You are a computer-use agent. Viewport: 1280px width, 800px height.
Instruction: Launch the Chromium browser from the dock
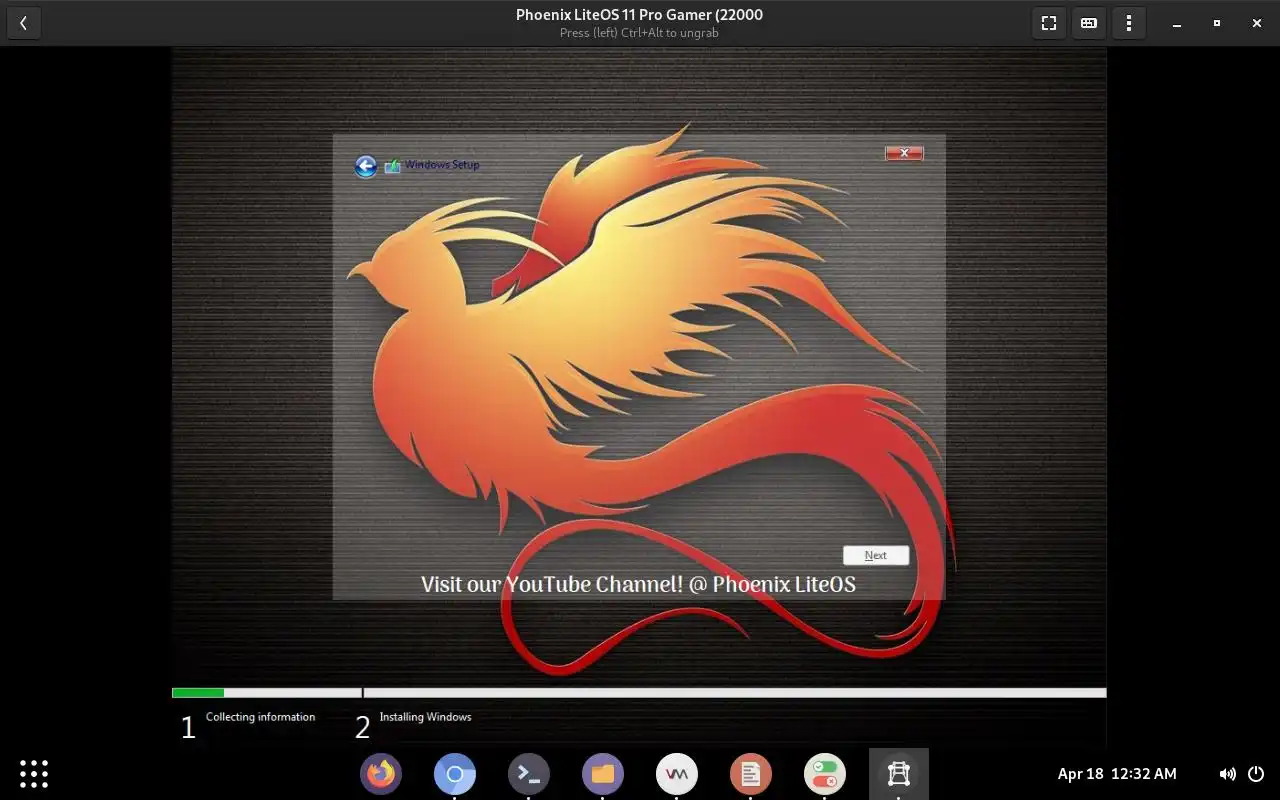coord(455,774)
